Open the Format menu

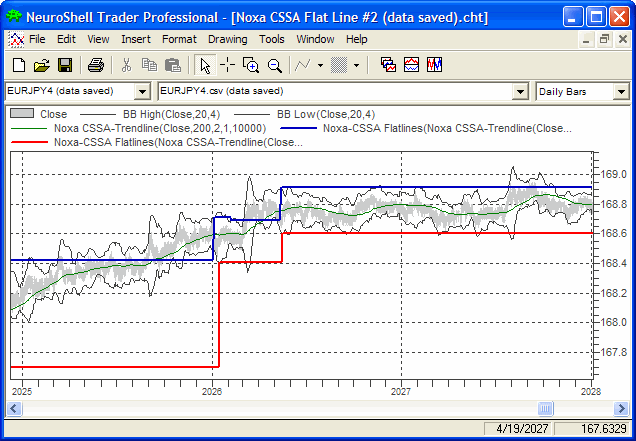179,39
